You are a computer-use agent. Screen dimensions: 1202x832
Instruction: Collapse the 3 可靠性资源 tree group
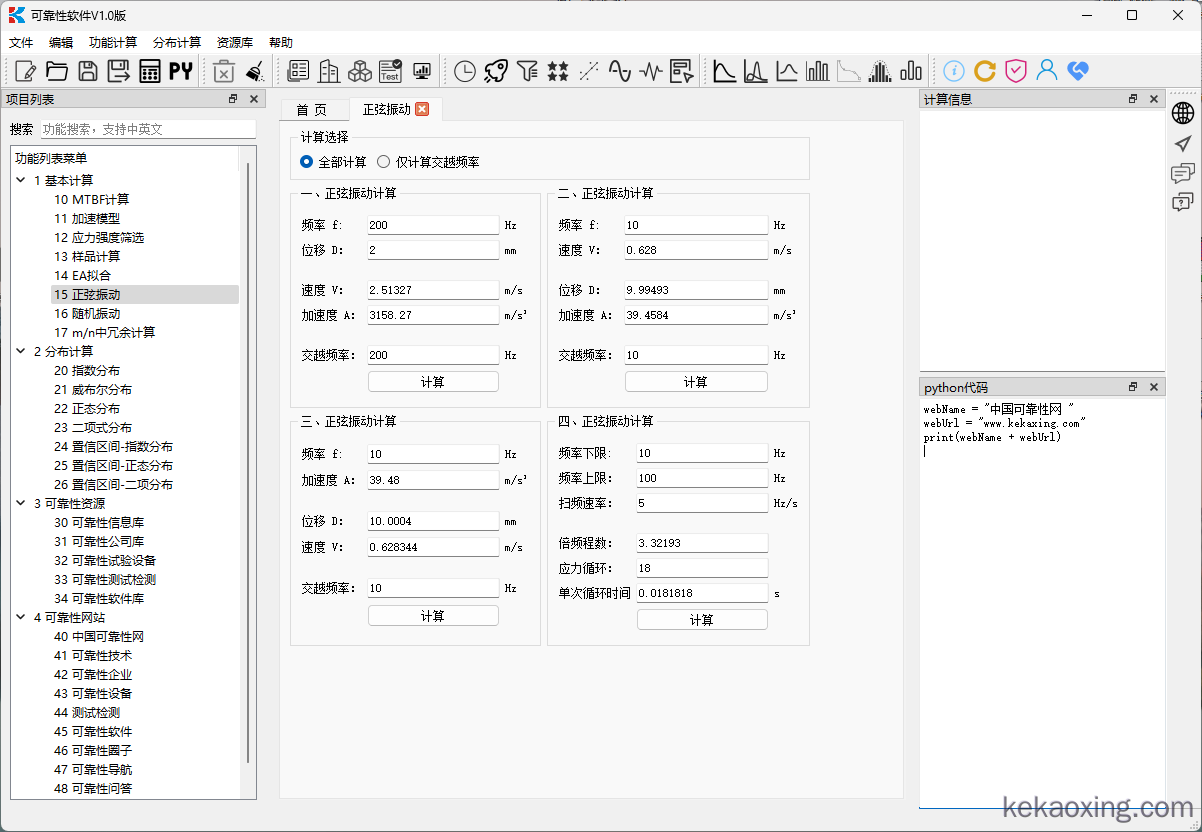point(22,504)
